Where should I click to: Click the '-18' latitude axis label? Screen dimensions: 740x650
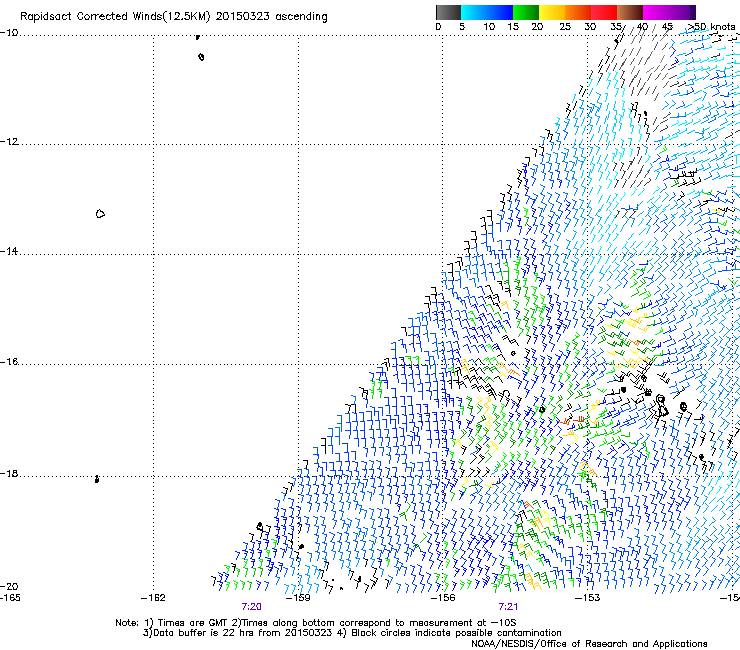9,473
